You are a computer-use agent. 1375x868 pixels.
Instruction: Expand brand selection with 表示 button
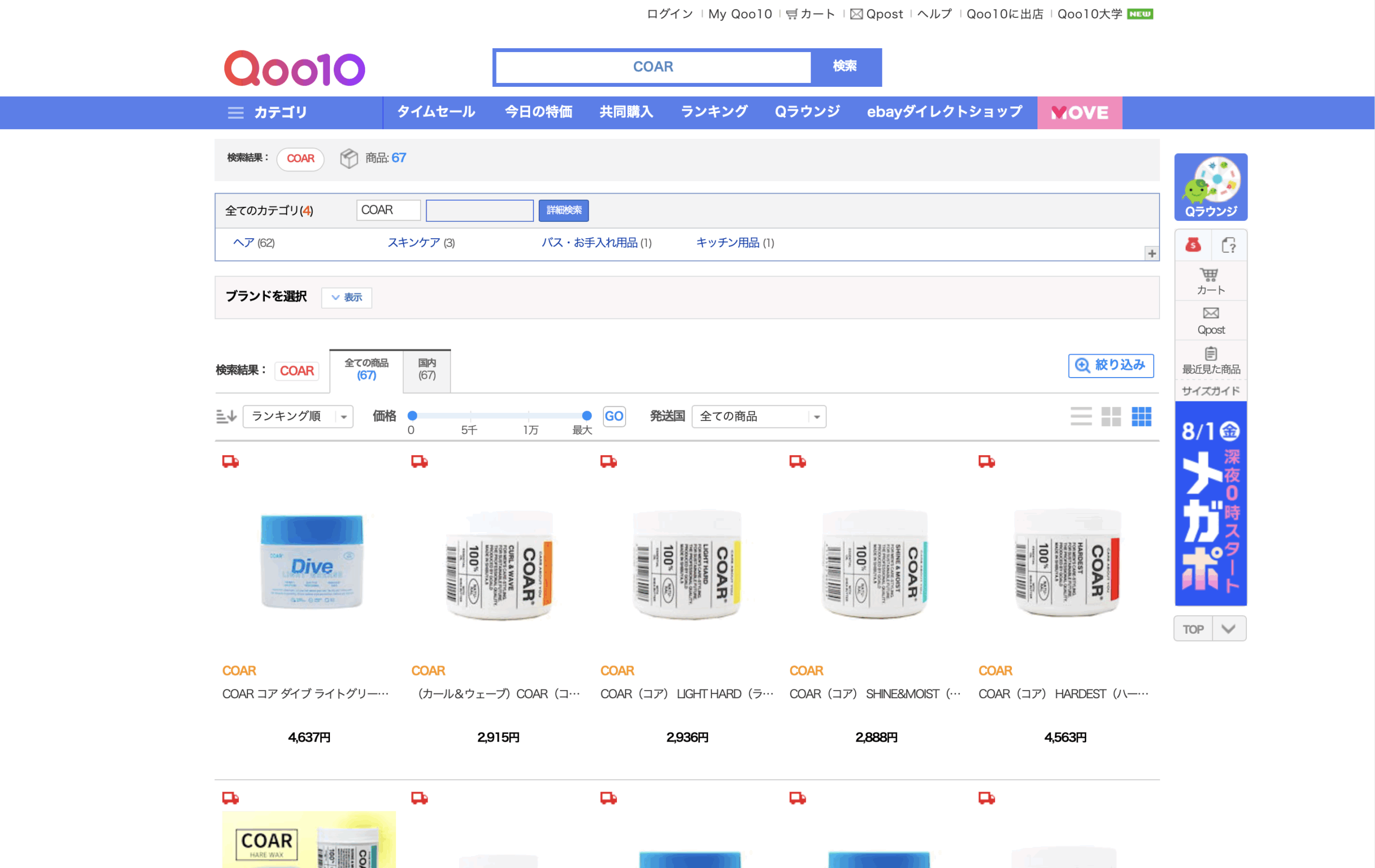(x=347, y=297)
